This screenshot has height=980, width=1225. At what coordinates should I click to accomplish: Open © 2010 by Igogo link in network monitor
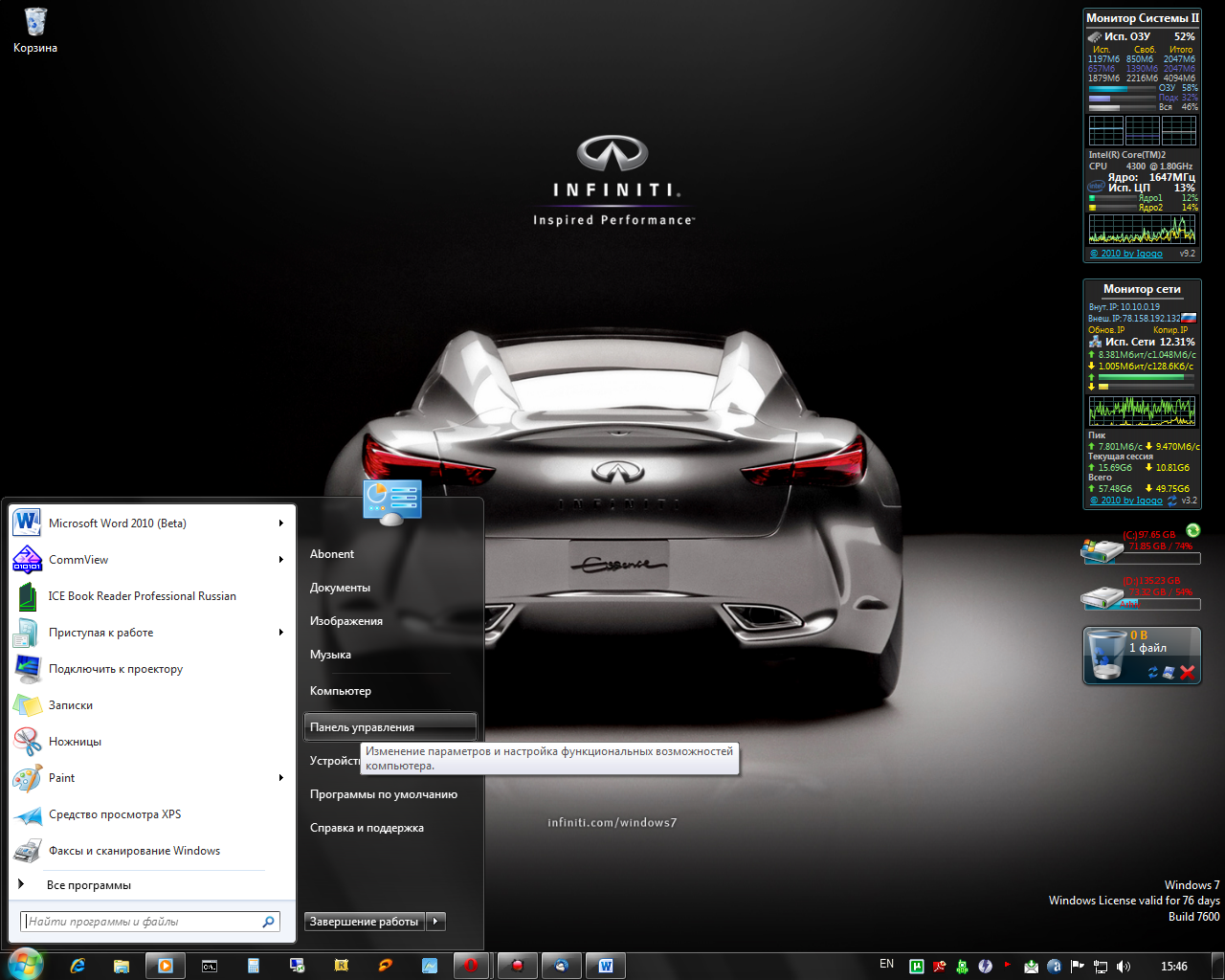[x=1126, y=501]
